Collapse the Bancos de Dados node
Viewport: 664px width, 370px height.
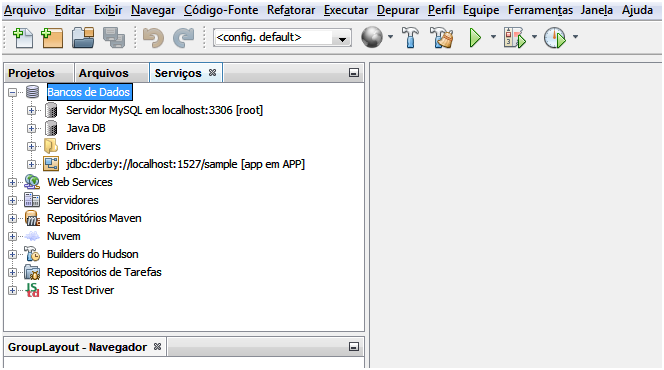tap(13, 92)
